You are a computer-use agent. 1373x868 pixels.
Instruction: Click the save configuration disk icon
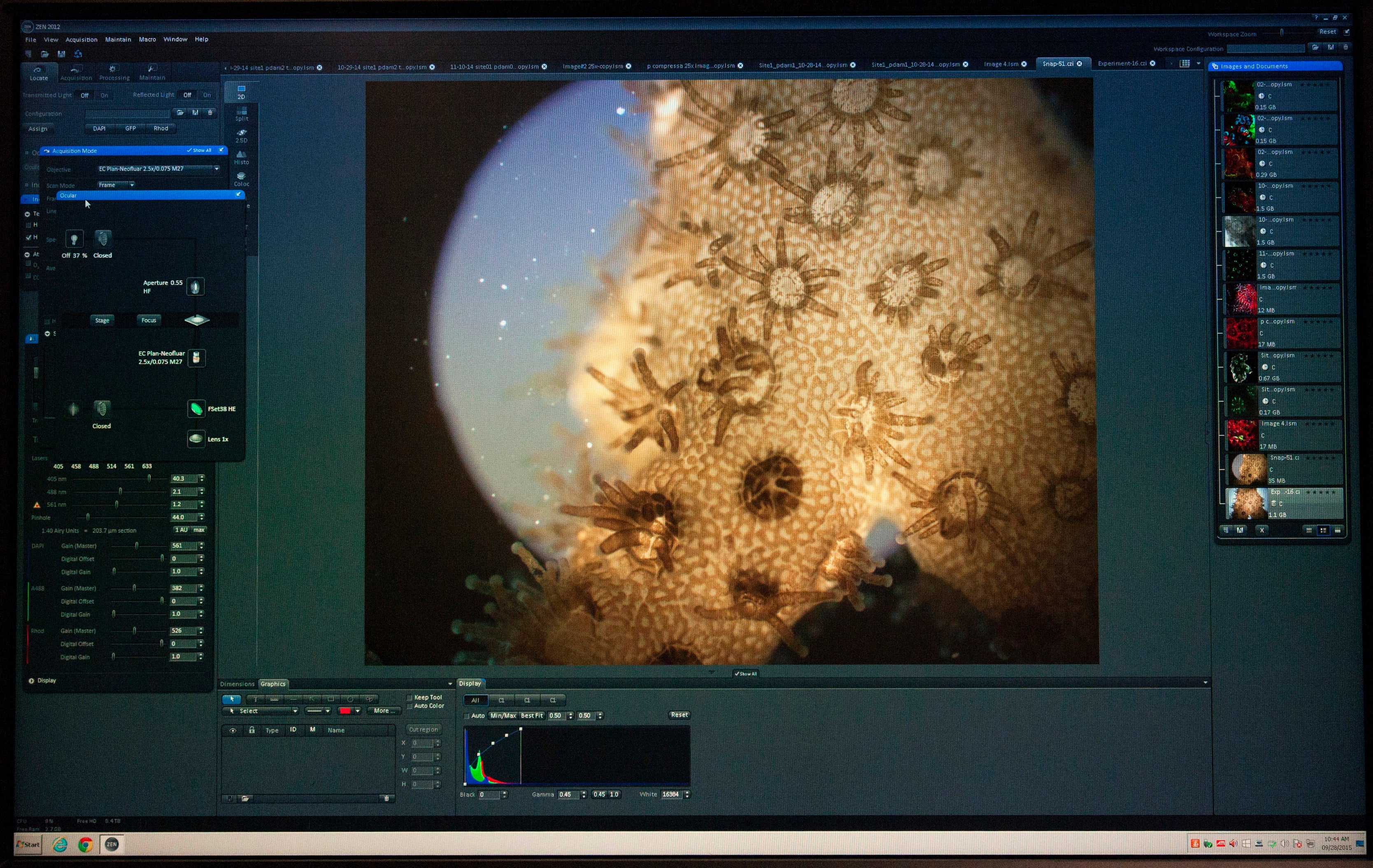[195, 113]
